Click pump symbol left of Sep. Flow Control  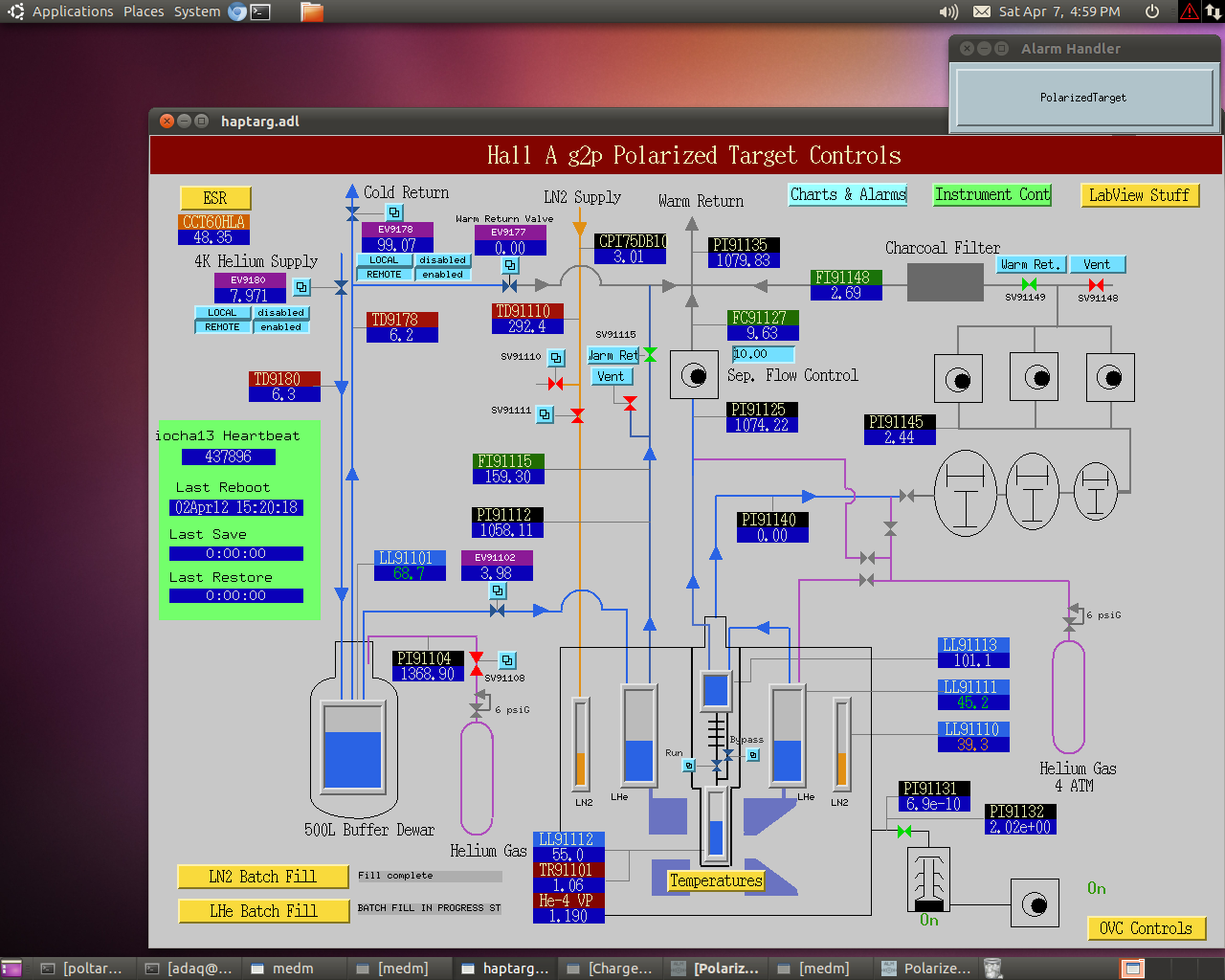694,375
